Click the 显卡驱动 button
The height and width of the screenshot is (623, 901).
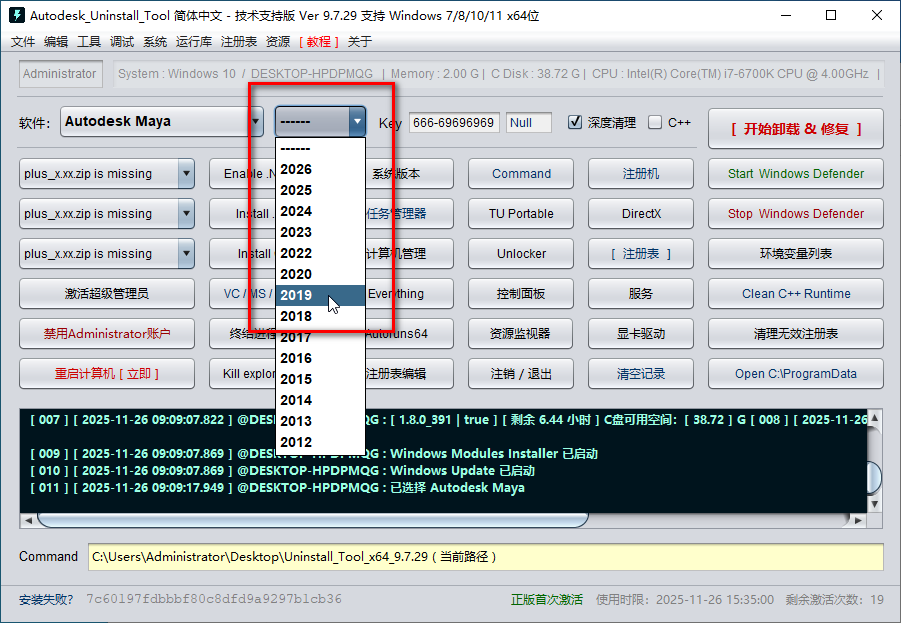pyautogui.click(x=641, y=333)
